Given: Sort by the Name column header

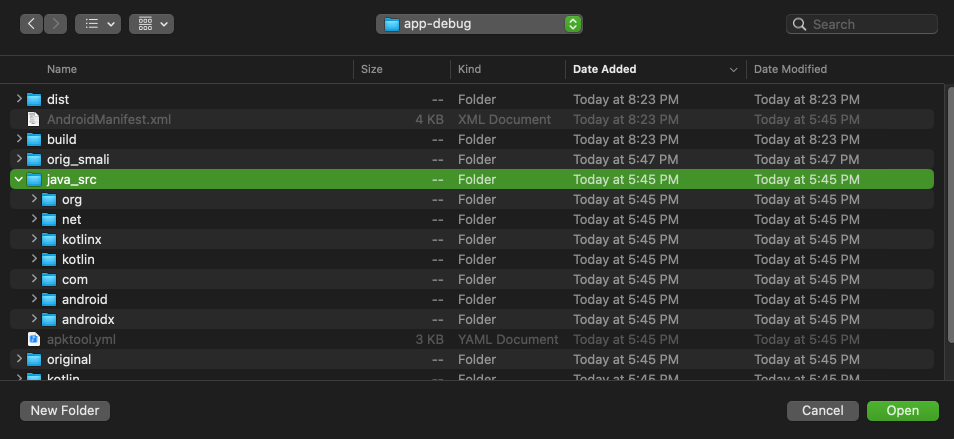Looking at the screenshot, I should tap(62, 69).
